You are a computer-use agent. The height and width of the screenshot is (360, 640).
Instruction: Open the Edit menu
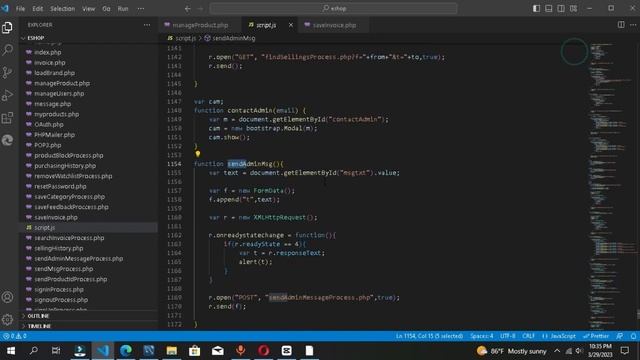click(38, 9)
